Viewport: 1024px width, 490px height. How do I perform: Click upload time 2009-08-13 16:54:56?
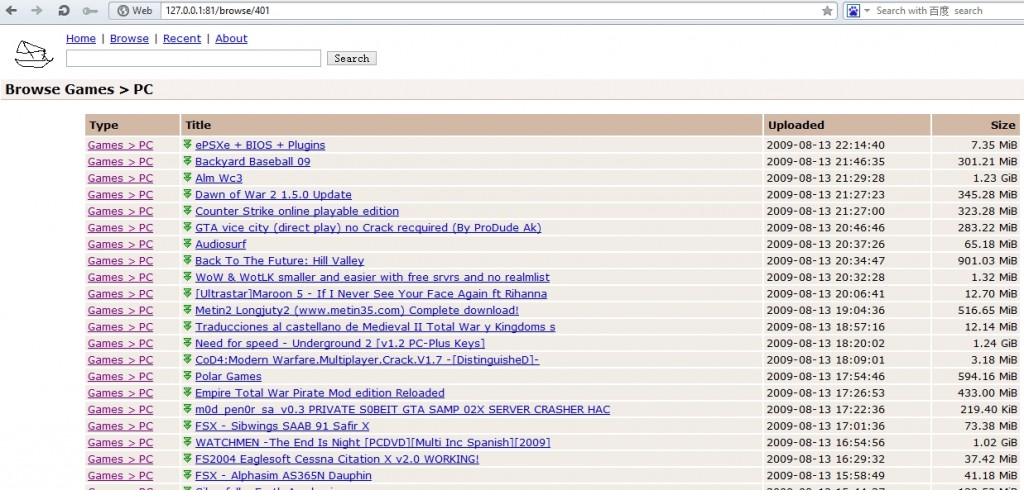[x=825, y=442]
